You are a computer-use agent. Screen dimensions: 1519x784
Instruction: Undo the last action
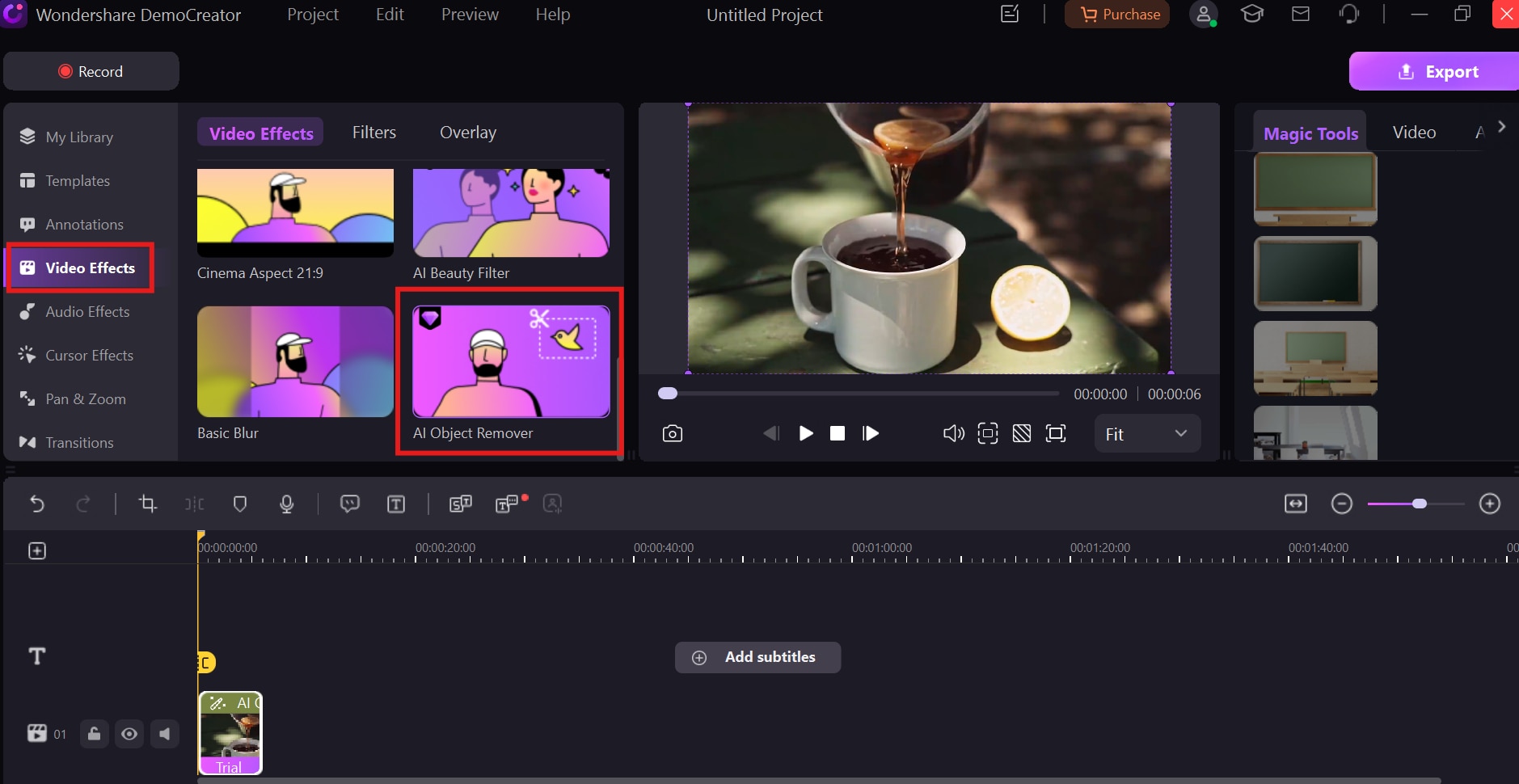coord(37,504)
